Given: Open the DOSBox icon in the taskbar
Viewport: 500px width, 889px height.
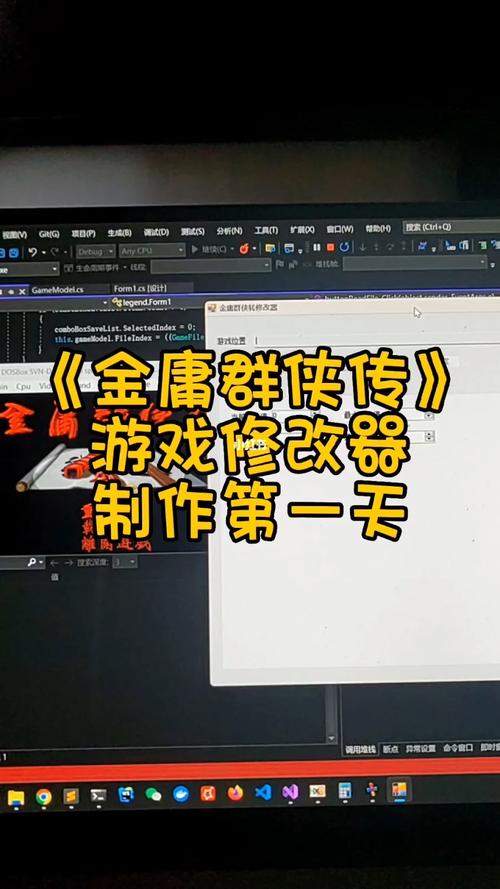Looking at the screenshot, I should click(x=317, y=791).
